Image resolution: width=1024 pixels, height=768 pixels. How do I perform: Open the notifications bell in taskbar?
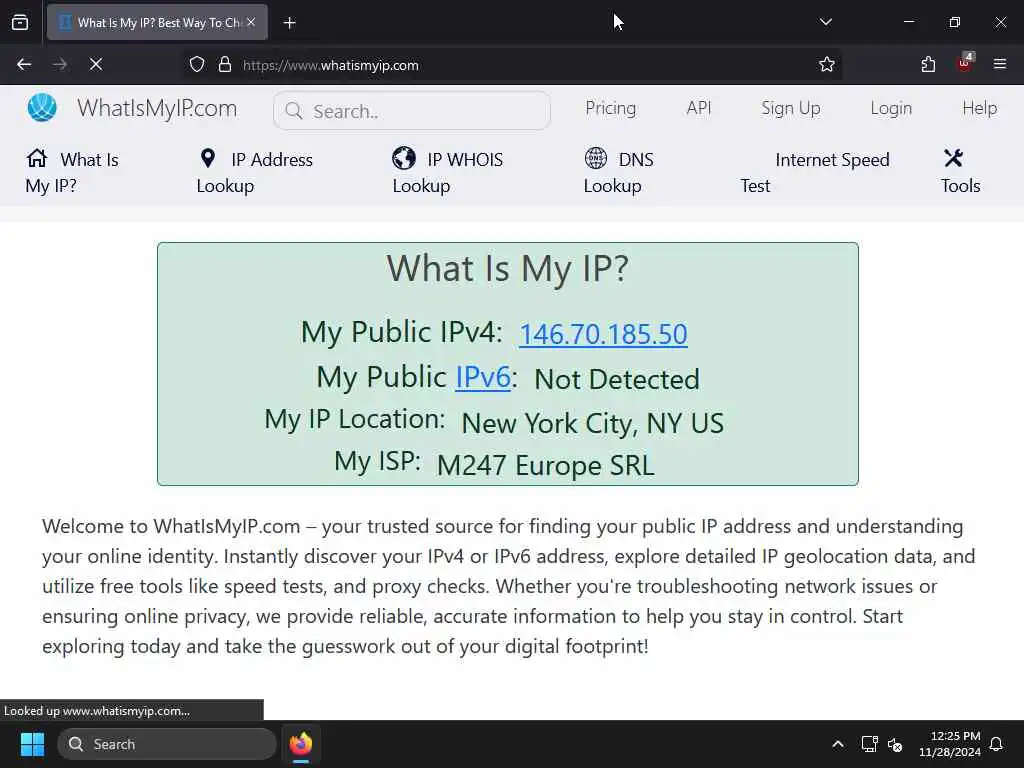point(997,744)
